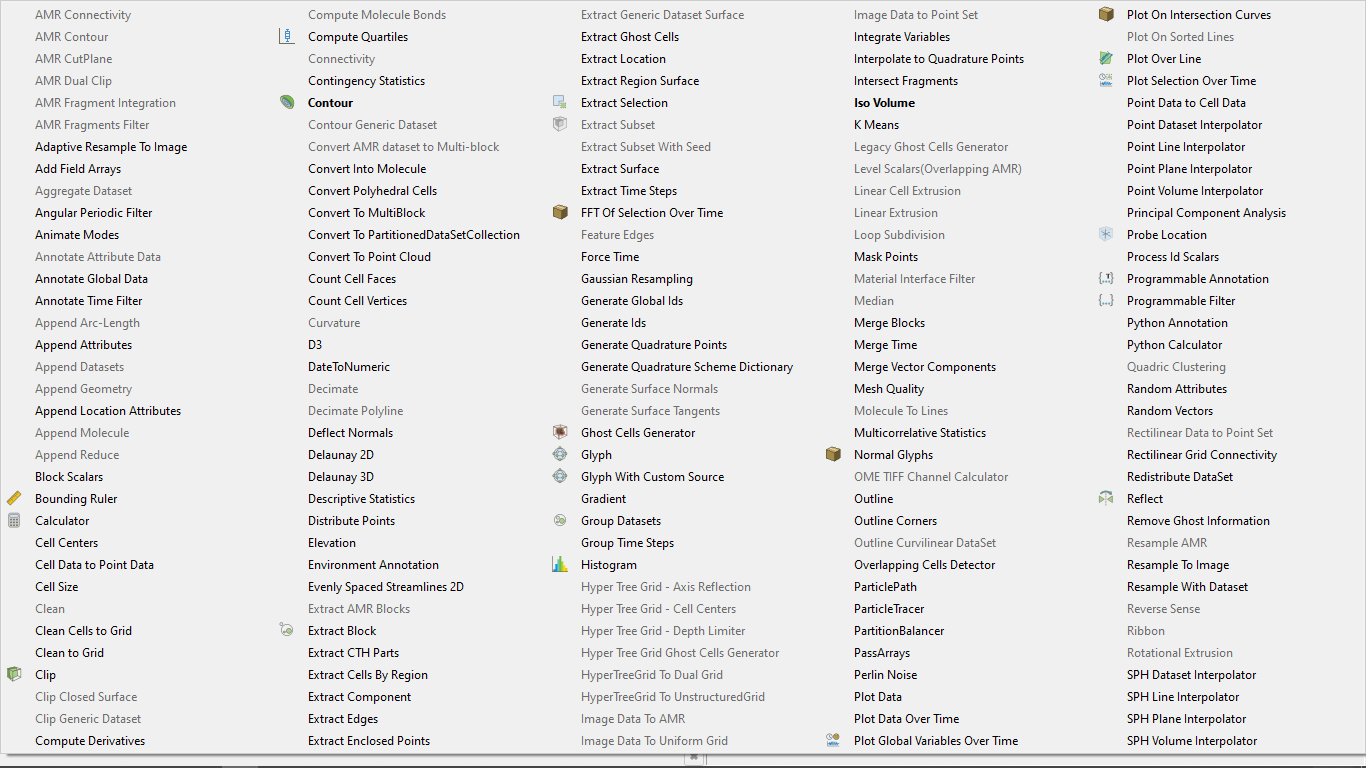Apply the Python Calculator filter
Screen dimensions: 1366x768
[x=1174, y=345]
